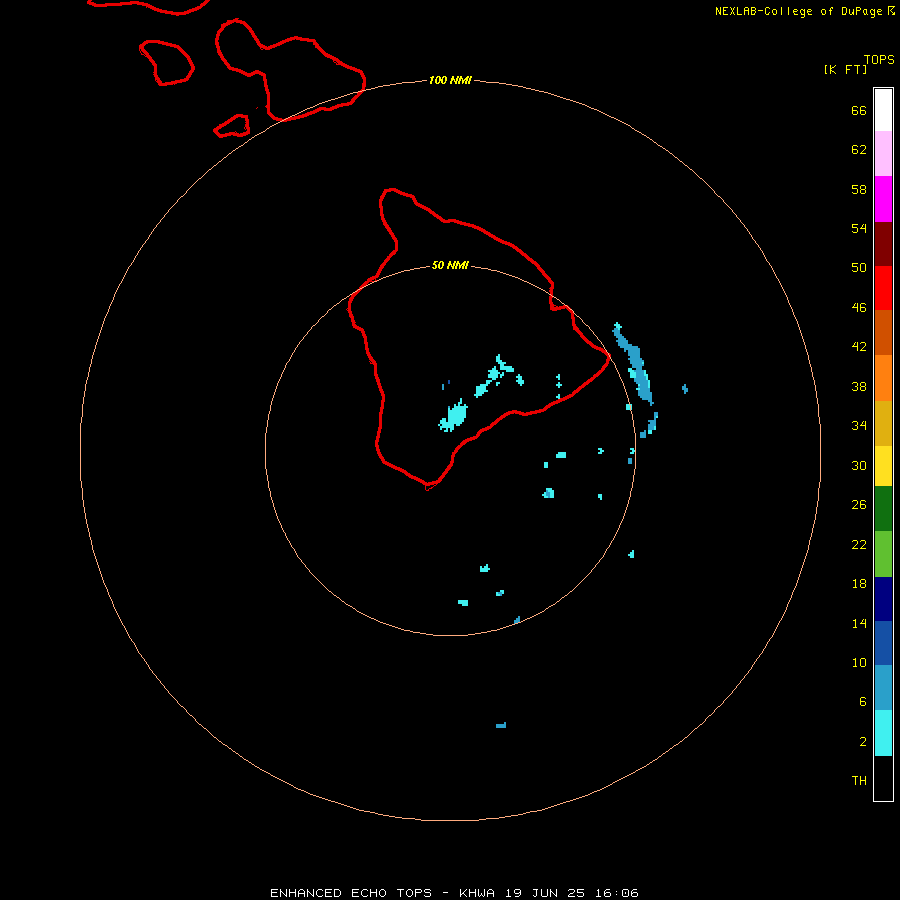Screen dimensions: 900x900
Task: Pick the dark maroon legend swatch
Action: (x=883, y=244)
